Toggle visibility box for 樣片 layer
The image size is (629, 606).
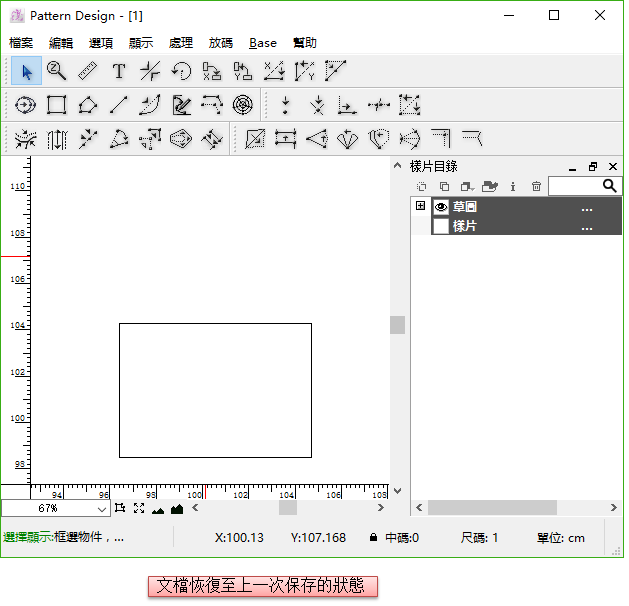(441, 226)
